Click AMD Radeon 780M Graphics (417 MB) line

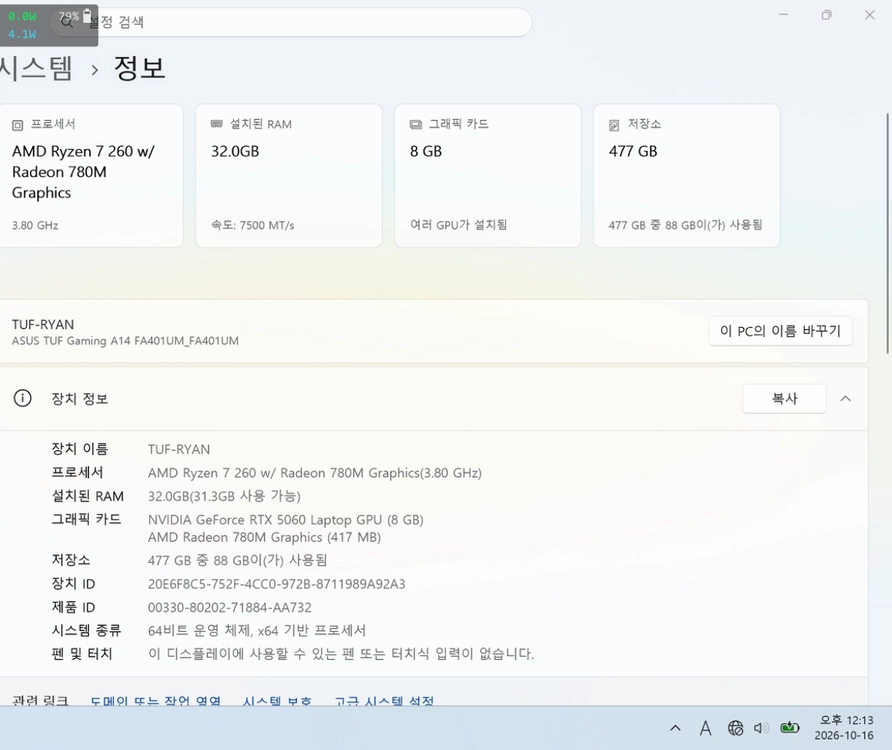click(x=265, y=537)
